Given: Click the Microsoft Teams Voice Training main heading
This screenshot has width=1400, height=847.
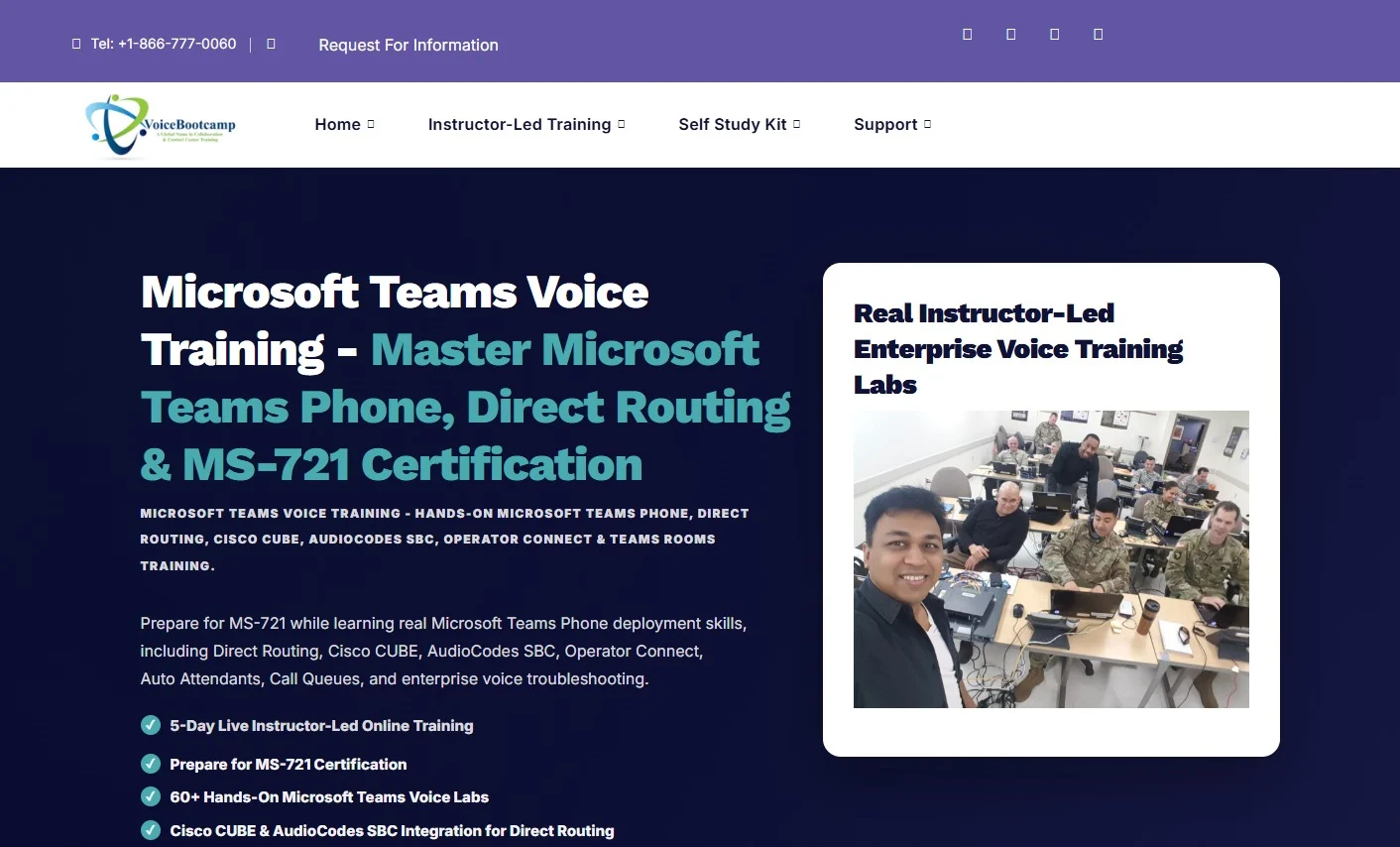Looking at the screenshot, I should point(466,378).
